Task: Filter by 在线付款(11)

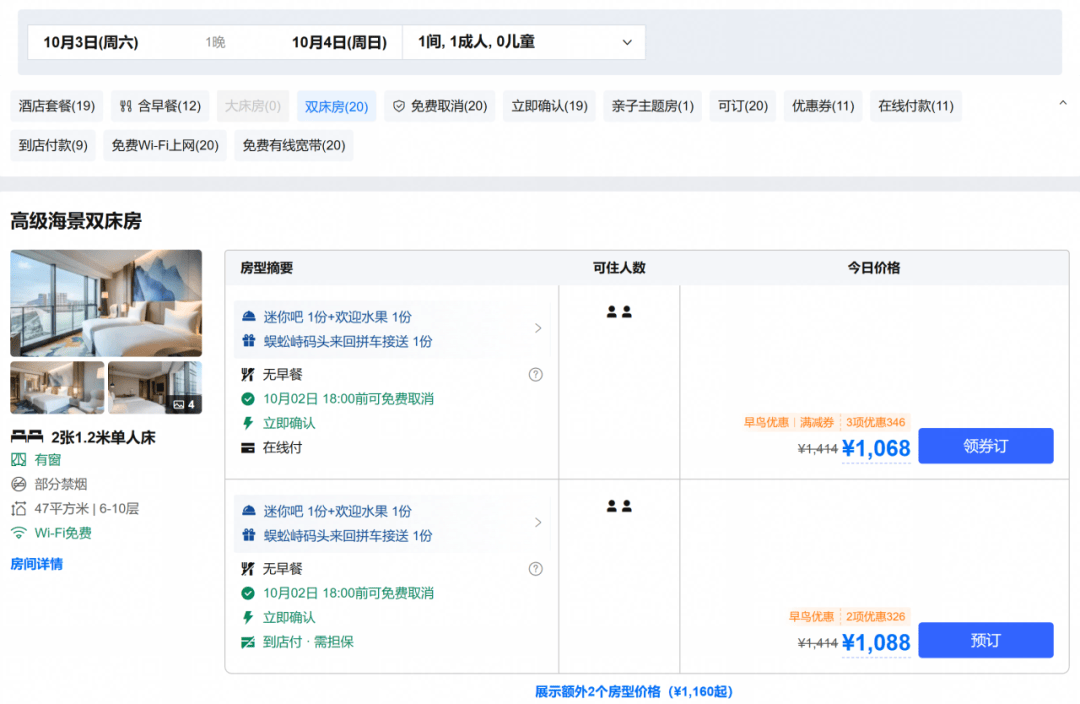Action: pyautogui.click(x=915, y=106)
